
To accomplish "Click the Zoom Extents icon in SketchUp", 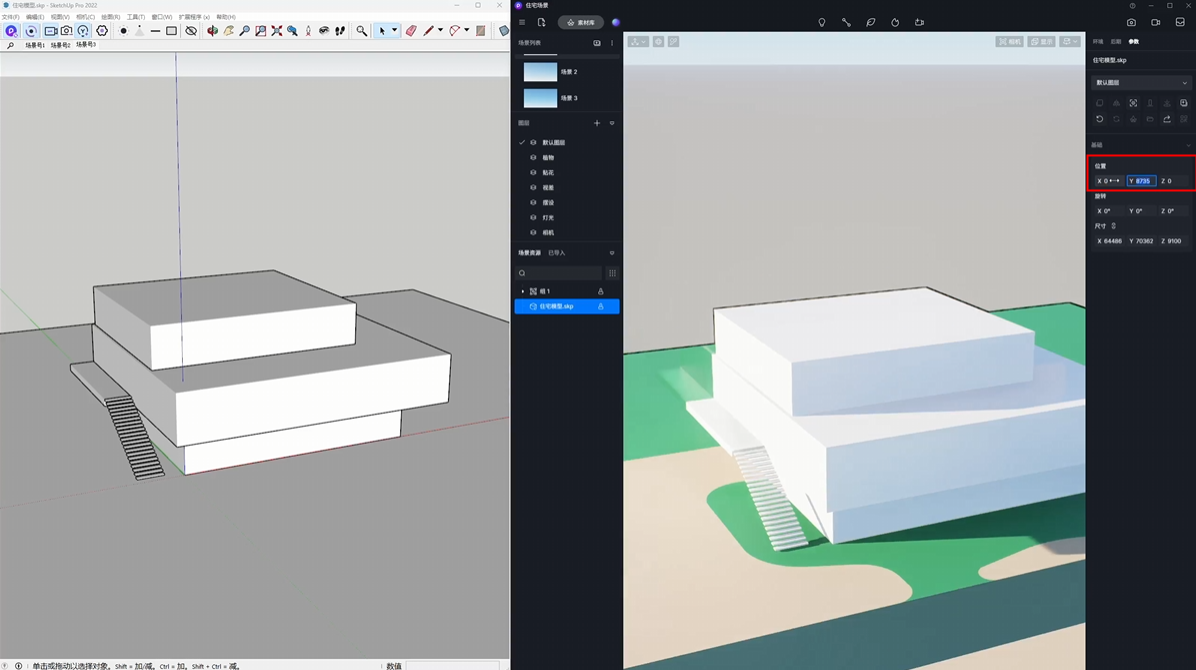I will point(277,31).
